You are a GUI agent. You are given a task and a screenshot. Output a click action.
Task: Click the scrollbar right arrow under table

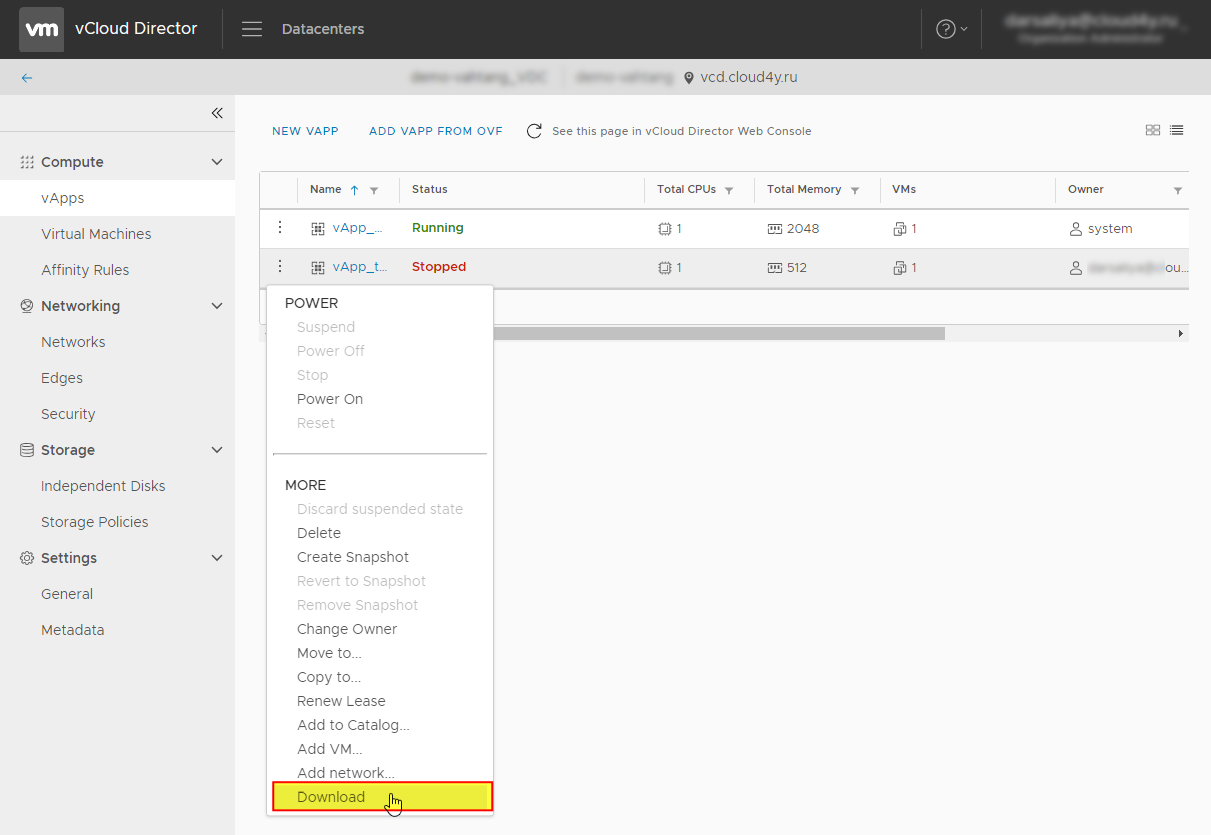pos(1180,333)
